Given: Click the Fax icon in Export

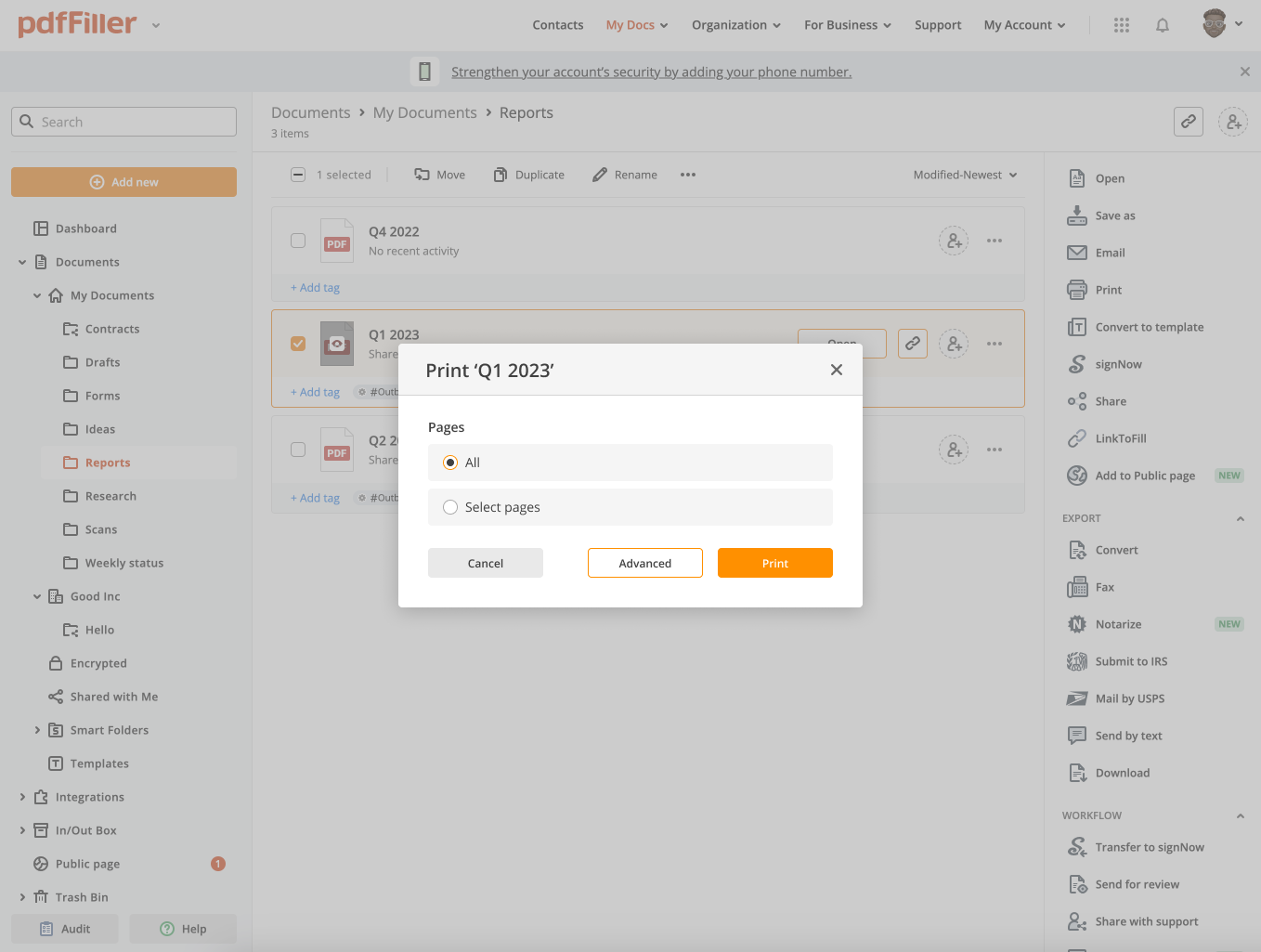Looking at the screenshot, I should point(1077,587).
